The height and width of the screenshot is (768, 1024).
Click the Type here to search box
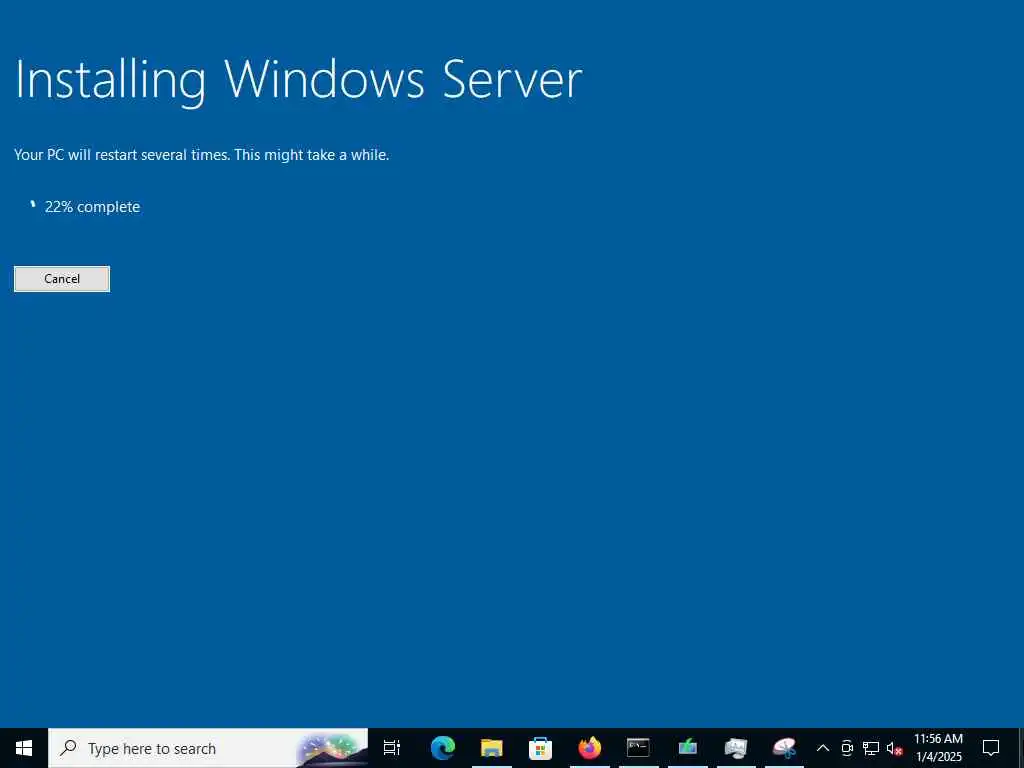coord(208,748)
